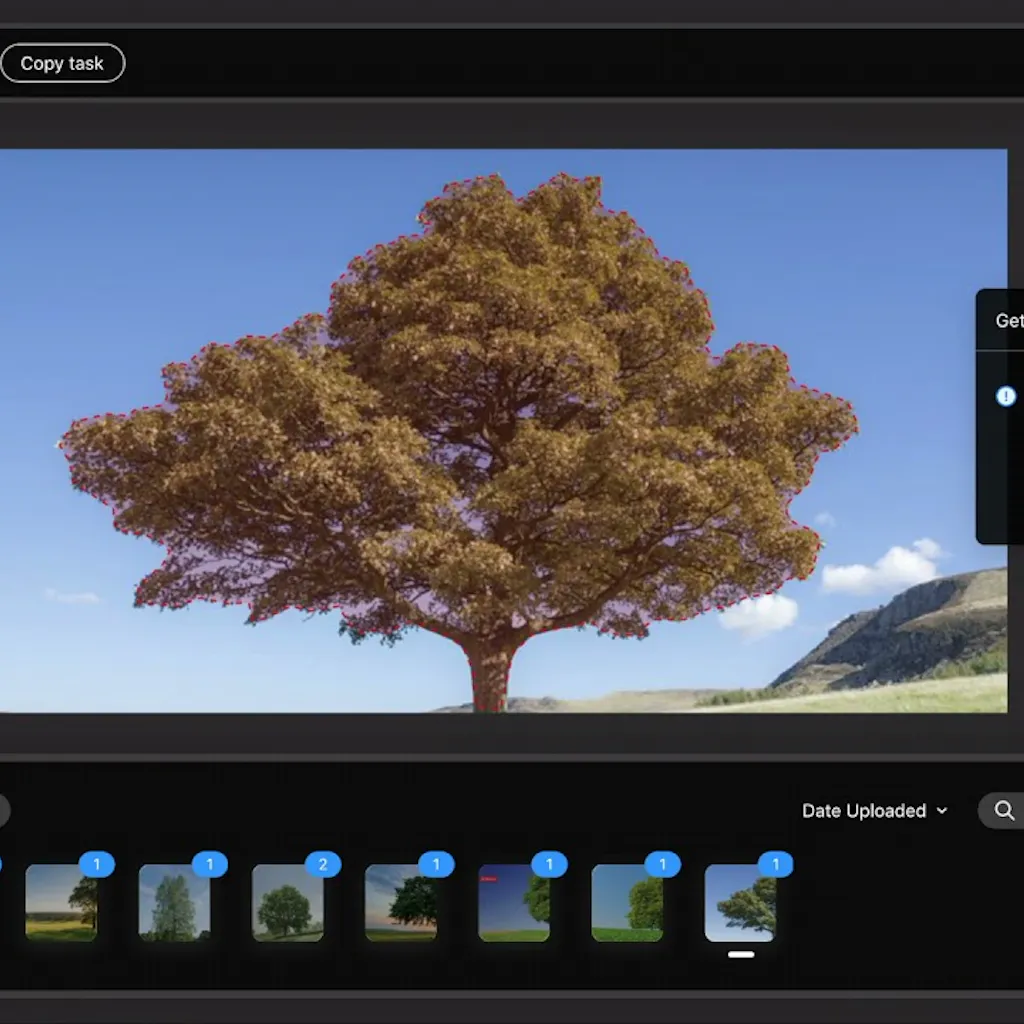This screenshot has height=1024, width=1024.
Task: Click the "Get" panel header
Action: [x=1008, y=321]
